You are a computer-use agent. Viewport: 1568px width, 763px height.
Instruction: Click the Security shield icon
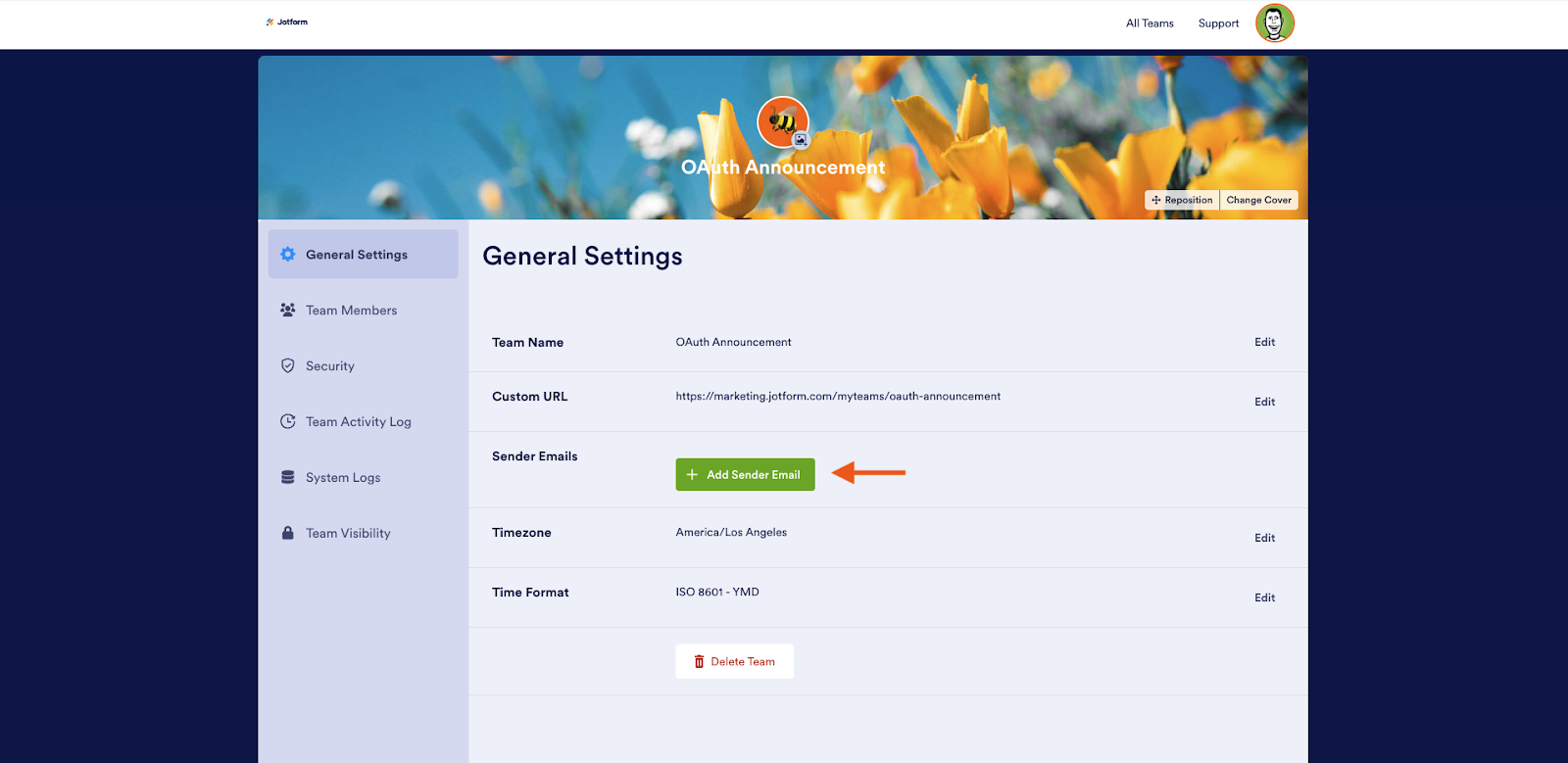288,365
